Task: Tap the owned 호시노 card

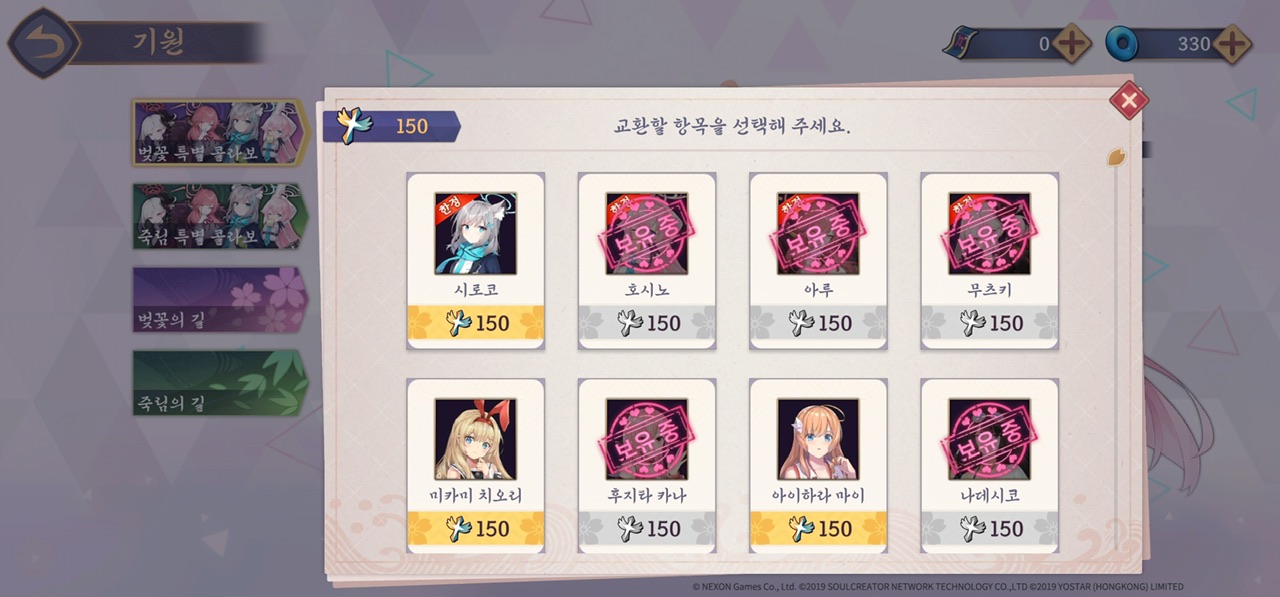Action: 647,261
